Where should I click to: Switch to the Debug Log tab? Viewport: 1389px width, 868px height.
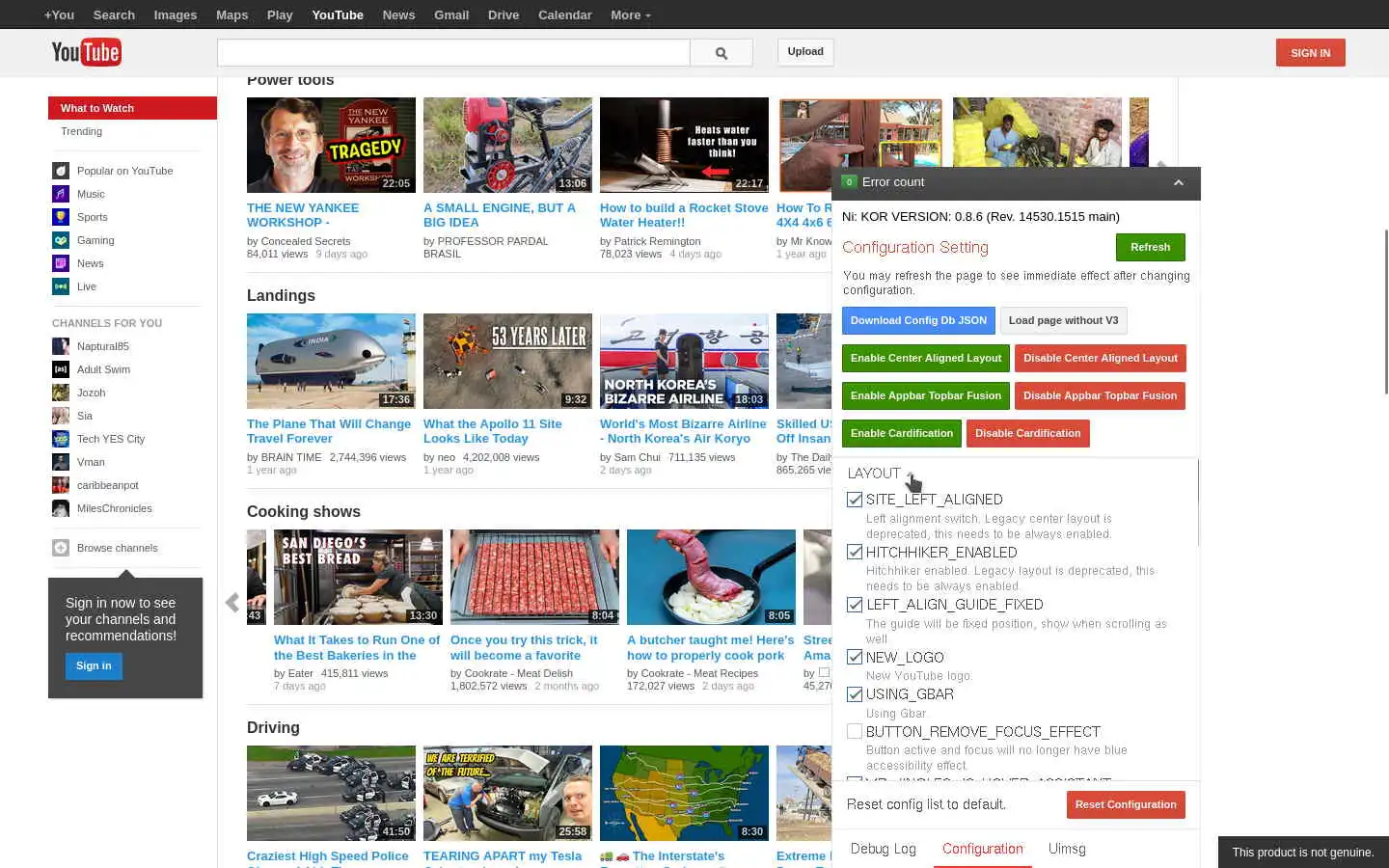point(883,849)
